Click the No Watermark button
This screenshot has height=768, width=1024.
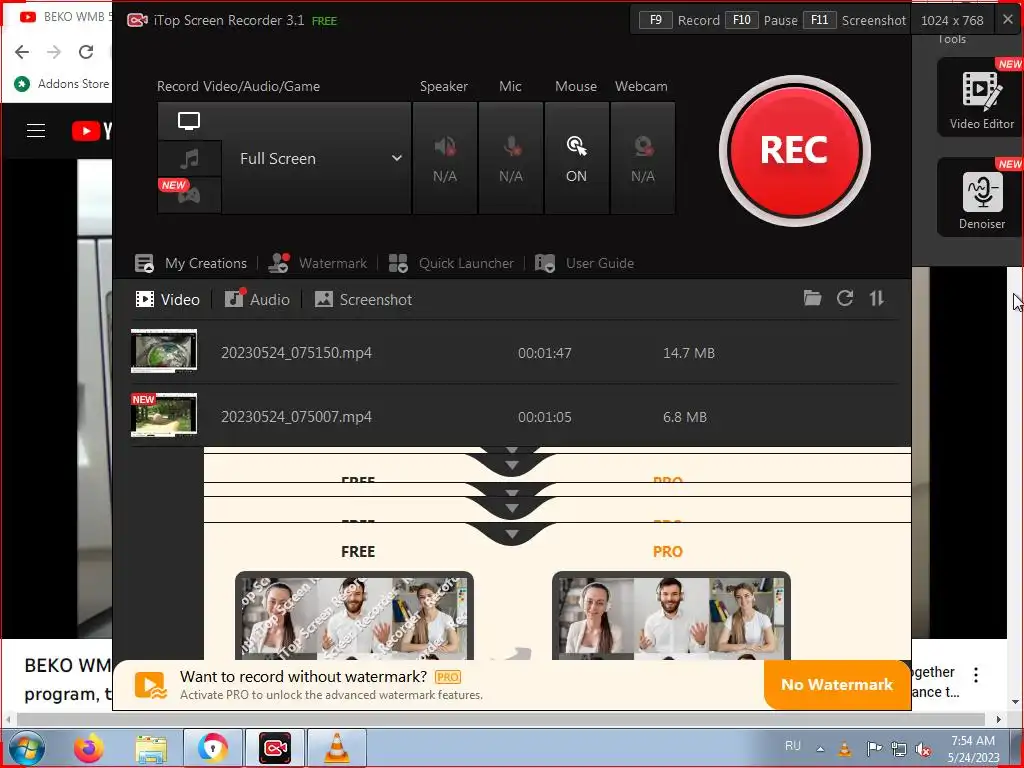[x=837, y=684]
